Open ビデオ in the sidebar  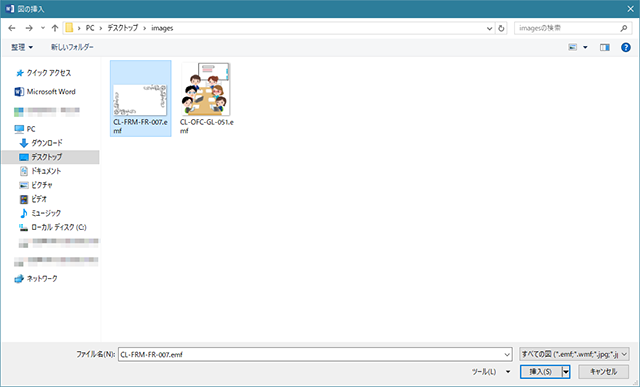click(39, 199)
